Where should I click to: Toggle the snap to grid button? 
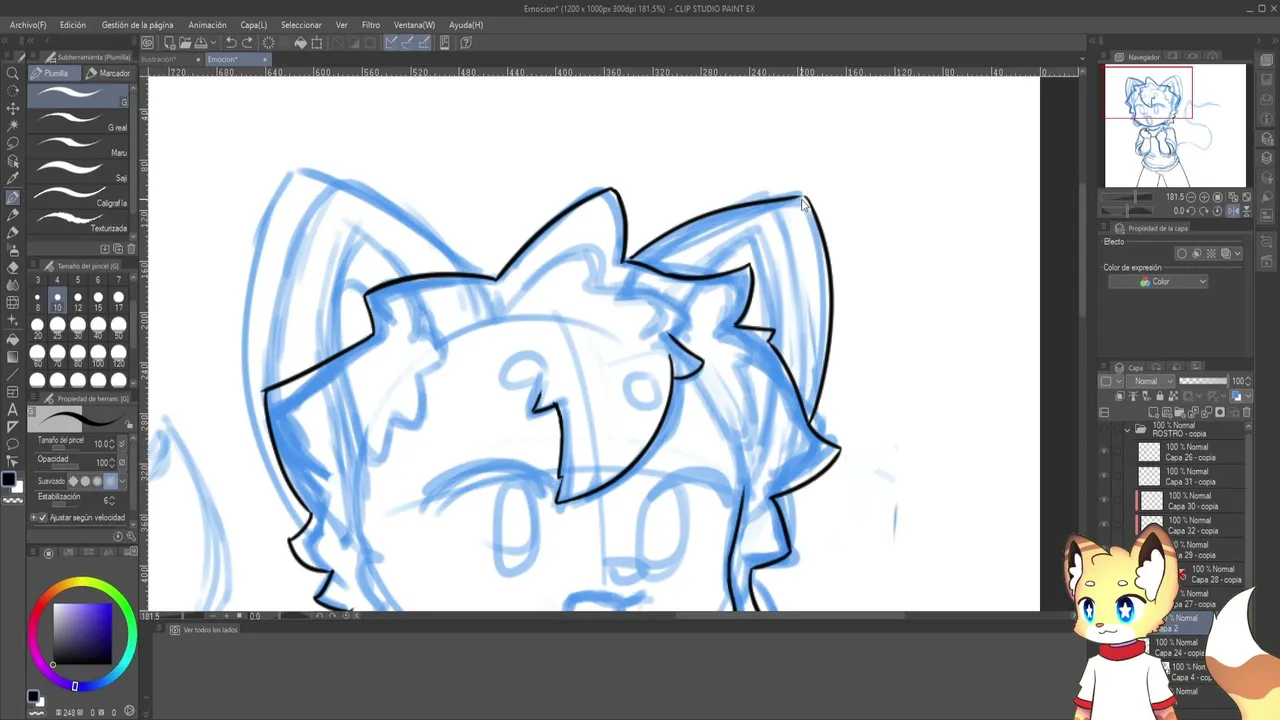point(424,42)
